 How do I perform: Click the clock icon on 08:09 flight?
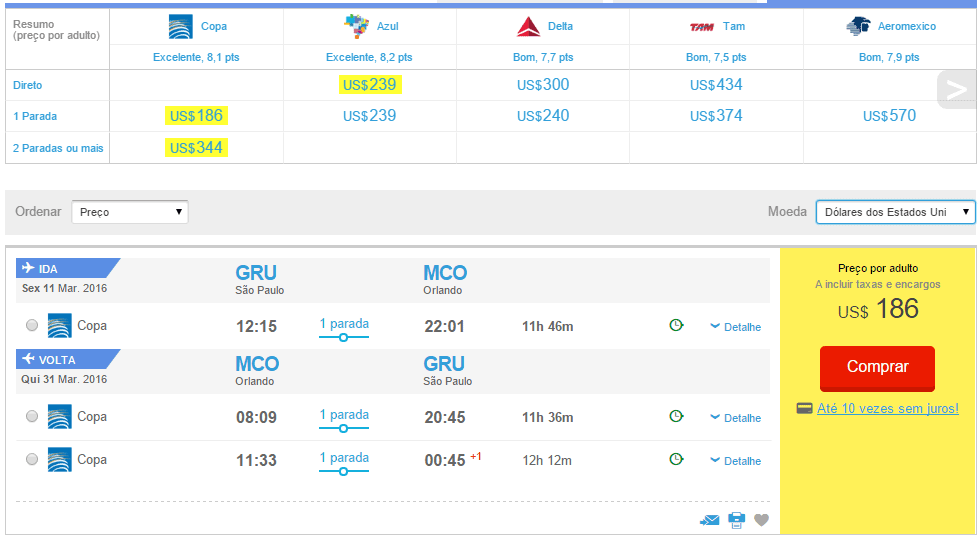click(x=676, y=416)
